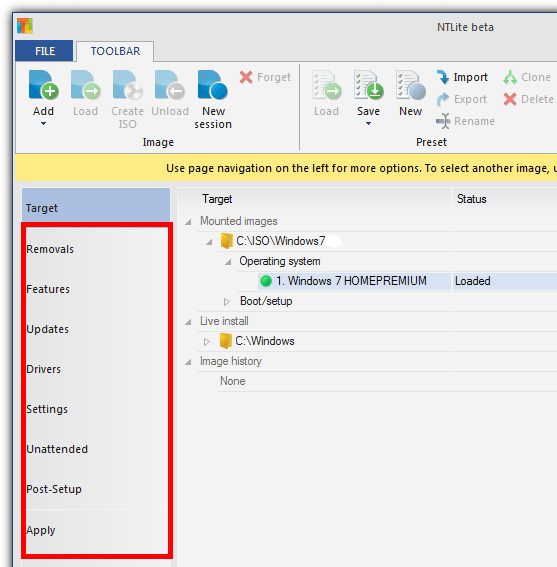Click the Save preset icon
557x567 pixels.
click(369, 85)
